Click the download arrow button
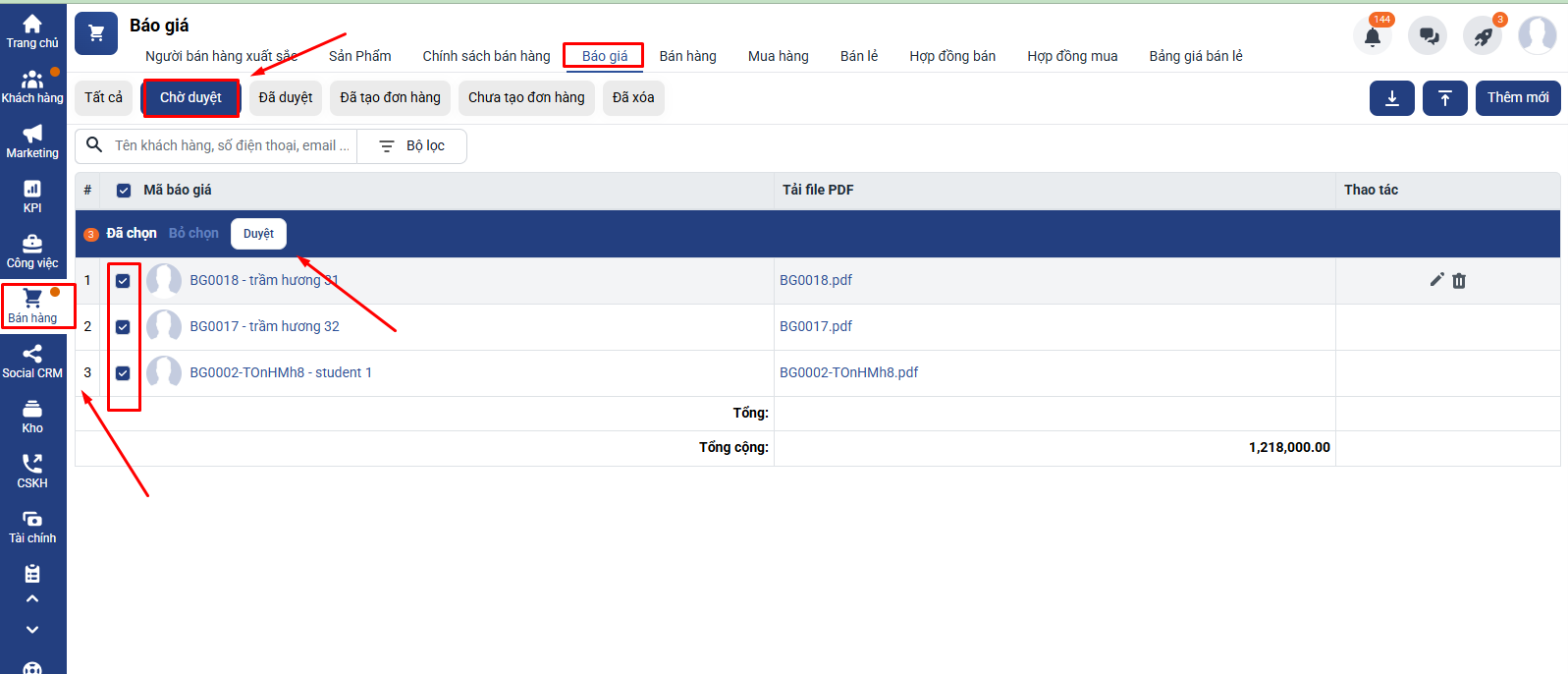 (1391, 98)
